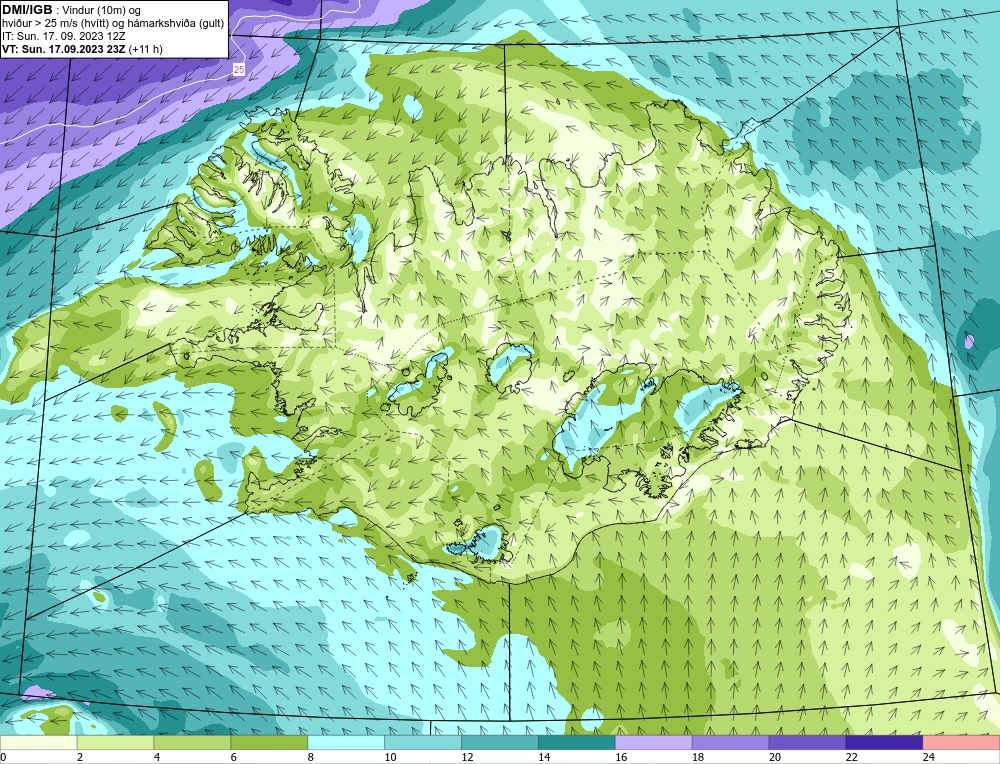Click the legend value 8 label

pyautogui.click(x=311, y=757)
